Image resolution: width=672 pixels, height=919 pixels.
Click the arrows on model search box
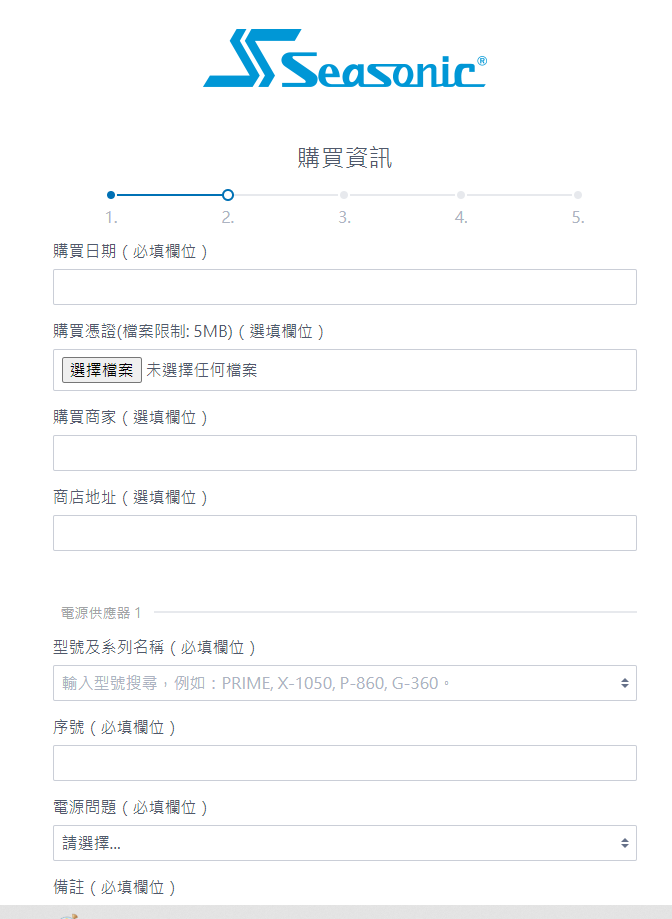pyautogui.click(x=625, y=683)
